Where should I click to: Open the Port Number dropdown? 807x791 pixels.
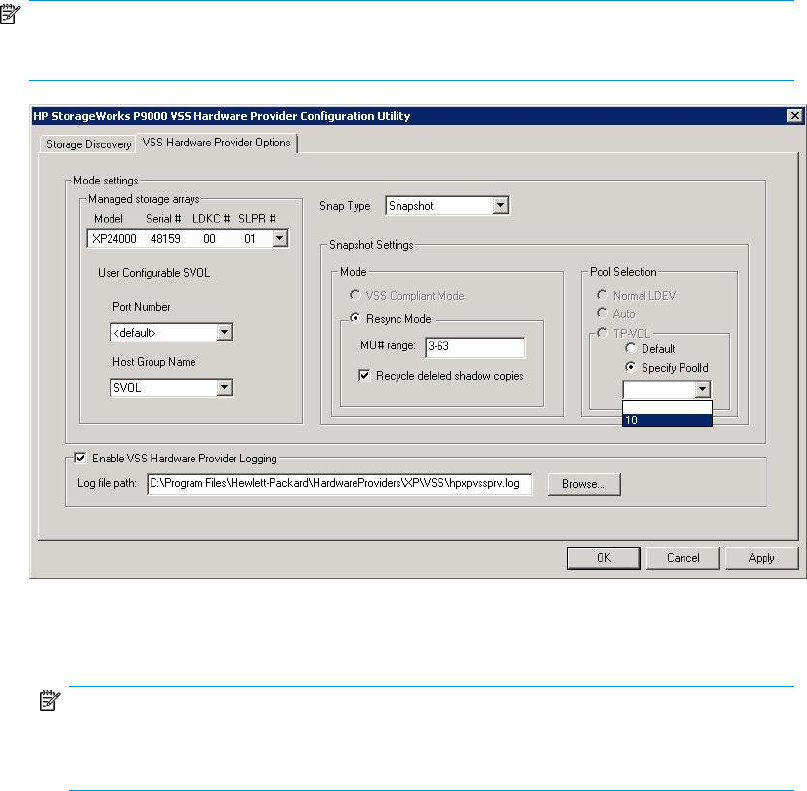pyautogui.click(x=224, y=332)
